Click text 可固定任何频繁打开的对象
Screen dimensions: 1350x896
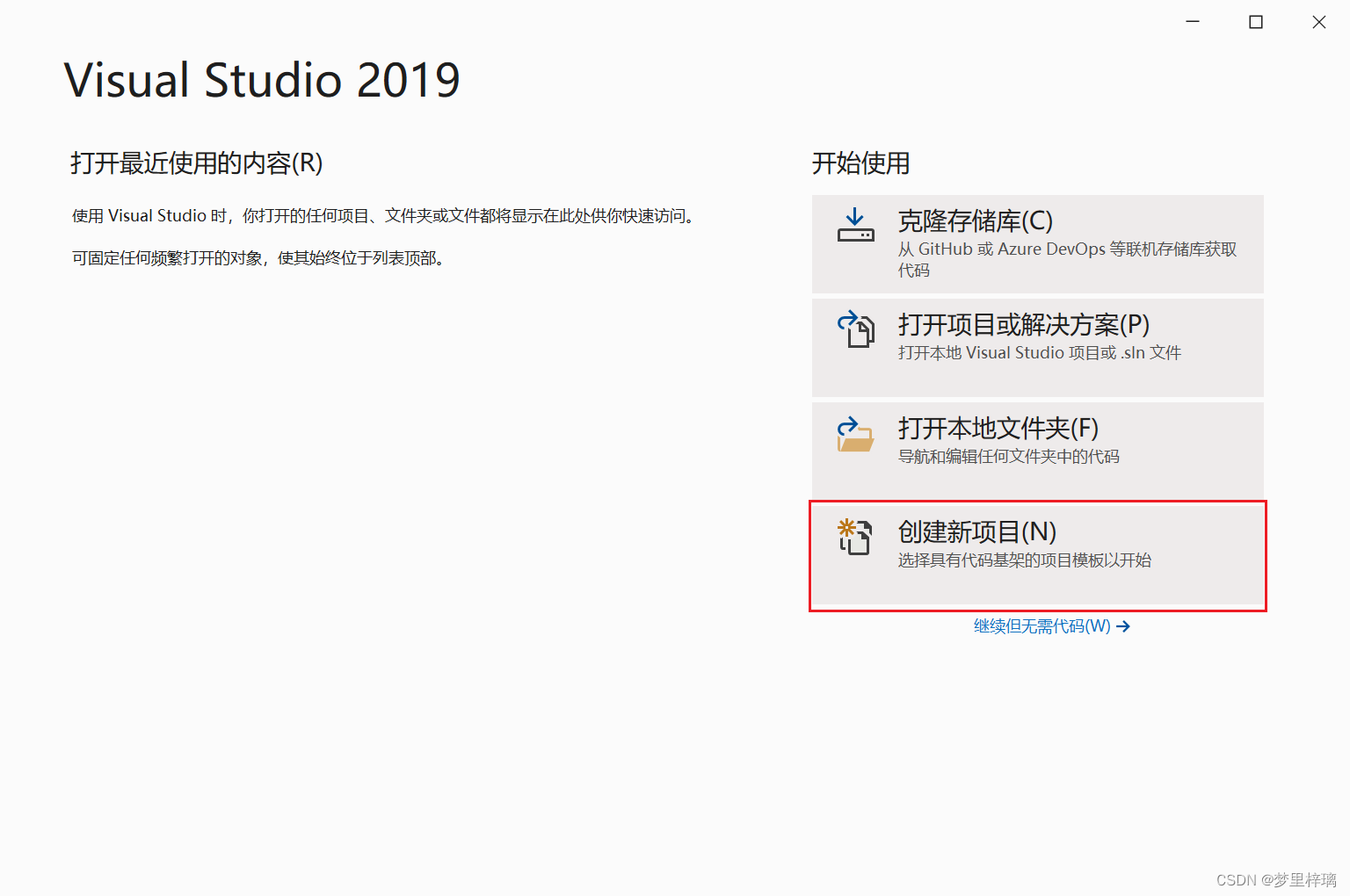click(258, 258)
